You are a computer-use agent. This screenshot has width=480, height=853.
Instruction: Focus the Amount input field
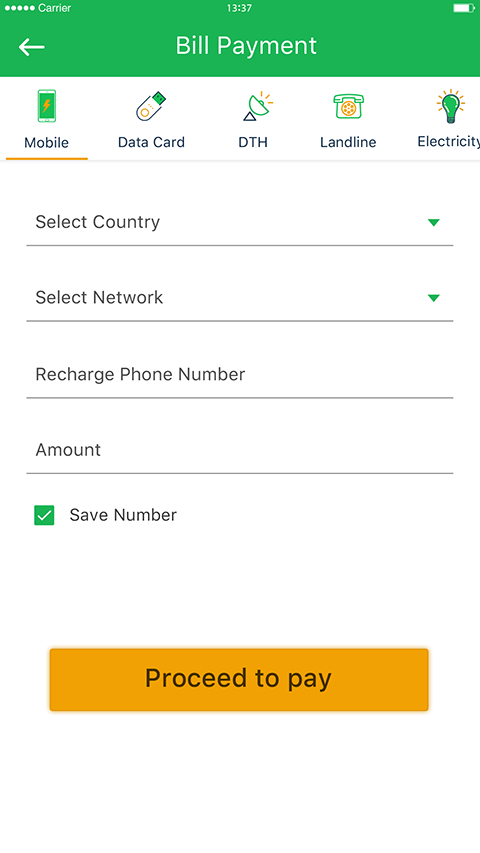(240, 450)
